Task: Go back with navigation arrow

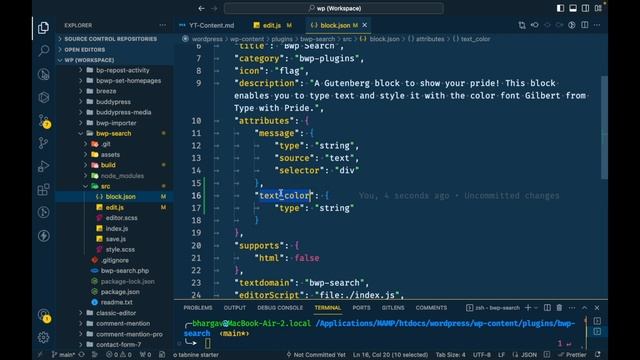Action: [201, 8]
